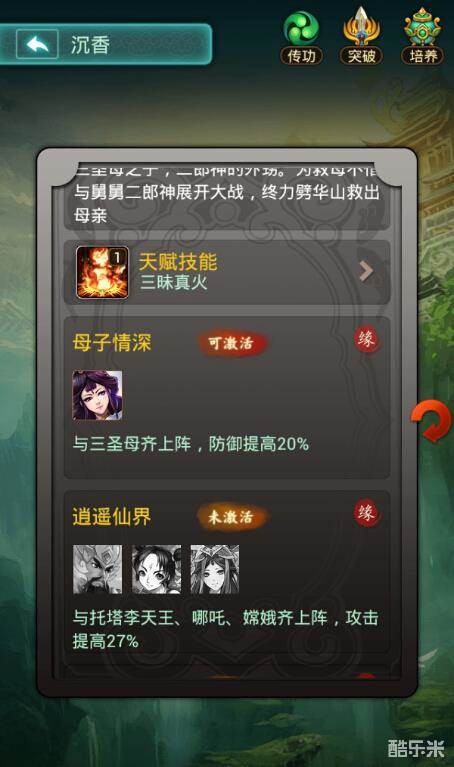Open the 培养 jade pot icon
454x767 pixels.
pos(422,36)
